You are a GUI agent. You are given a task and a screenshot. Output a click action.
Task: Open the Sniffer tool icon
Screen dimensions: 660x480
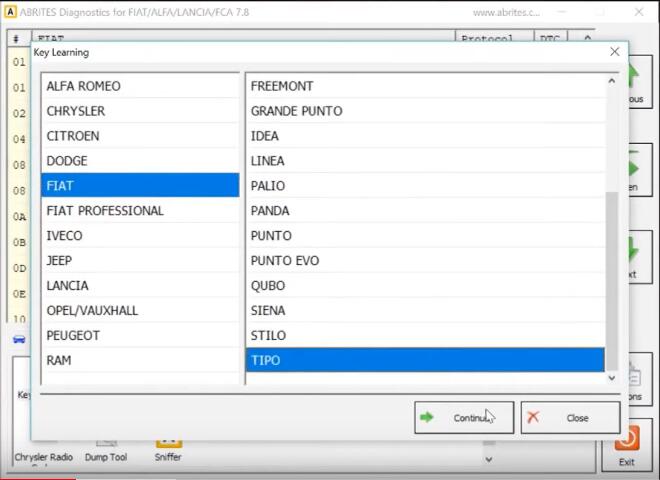pos(168,451)
